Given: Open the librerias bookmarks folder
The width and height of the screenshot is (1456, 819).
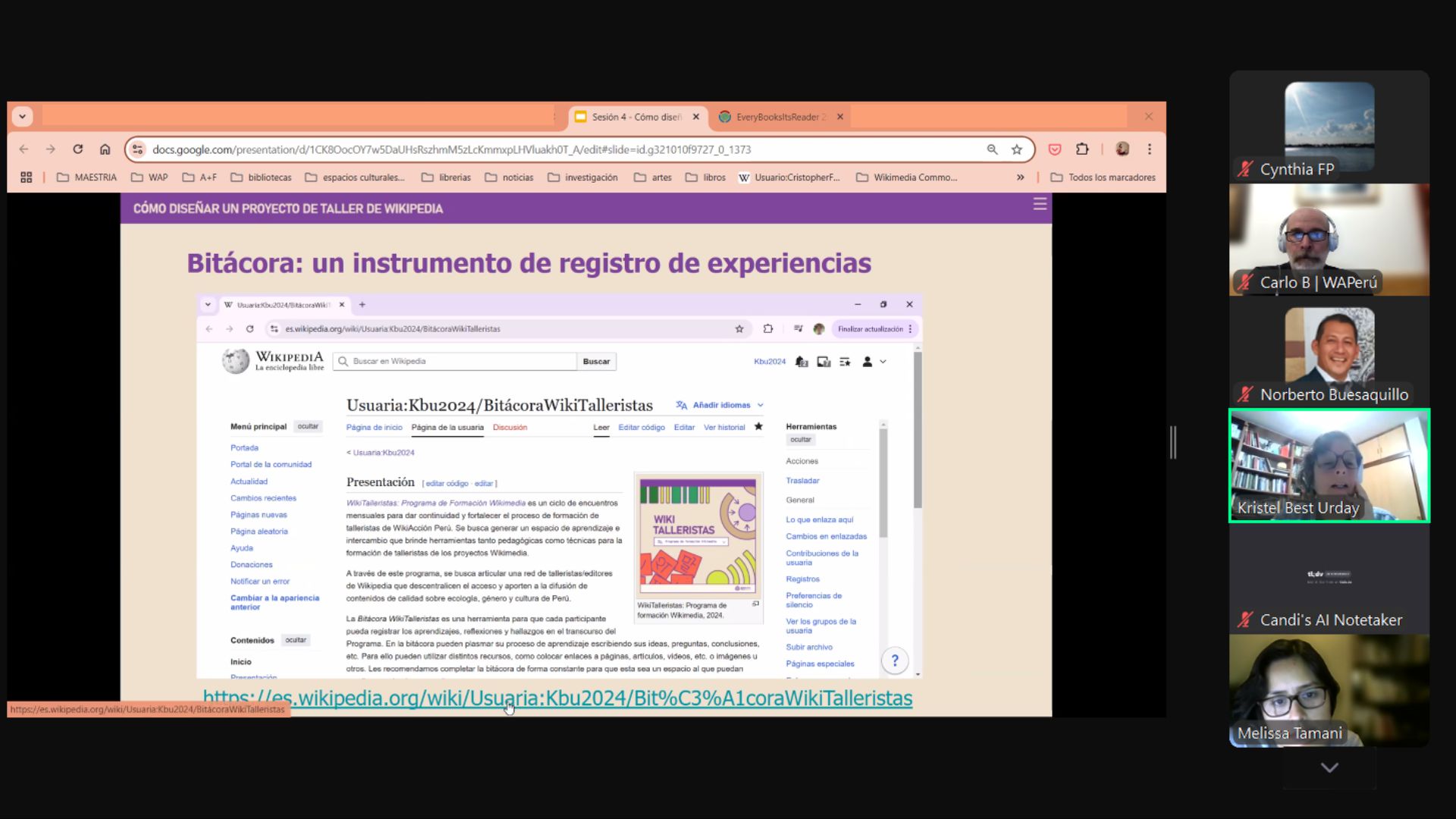Looking at the screenshot, I should [x=446, y=177].
